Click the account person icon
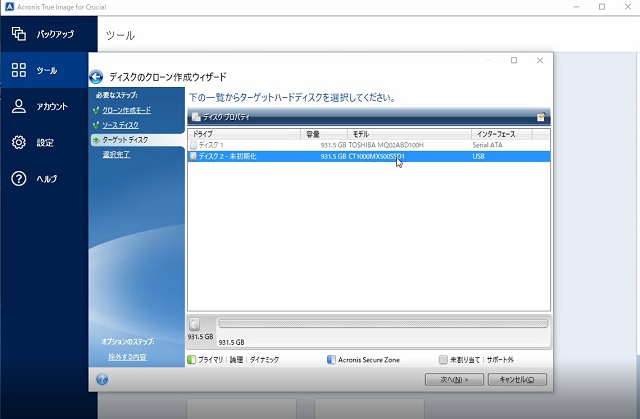Screen dimensions: 640x419 pyautogui.click(x=19, y=106)
